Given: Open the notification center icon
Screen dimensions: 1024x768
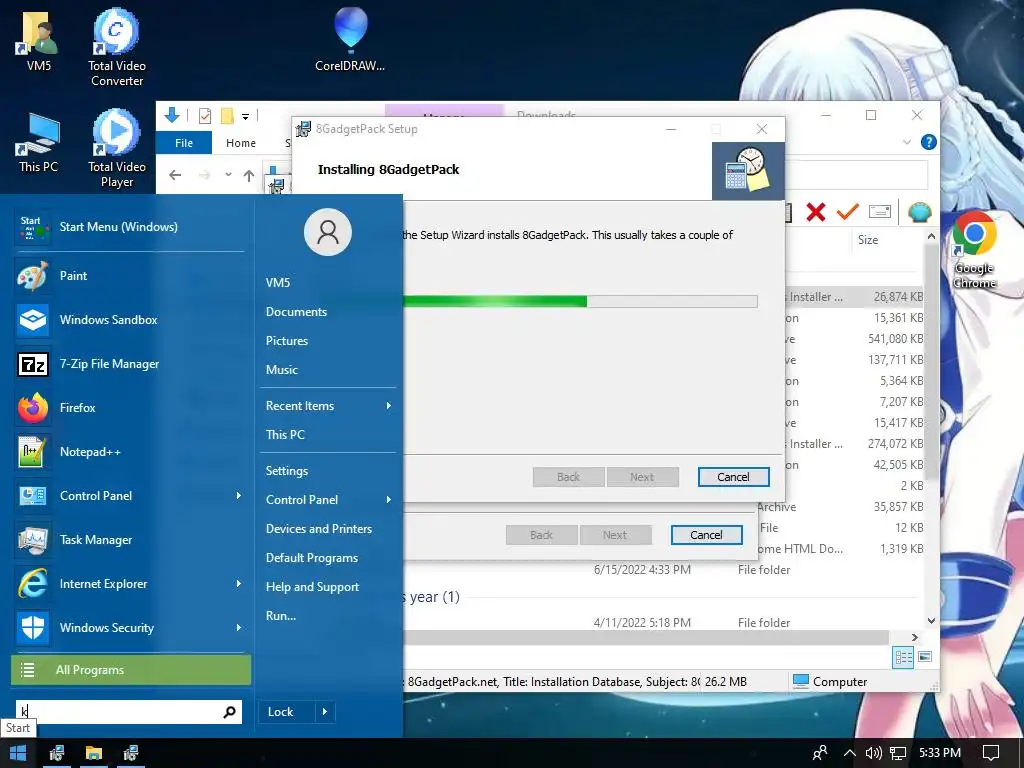Looking at the screenshot, I should pos(991,754).
